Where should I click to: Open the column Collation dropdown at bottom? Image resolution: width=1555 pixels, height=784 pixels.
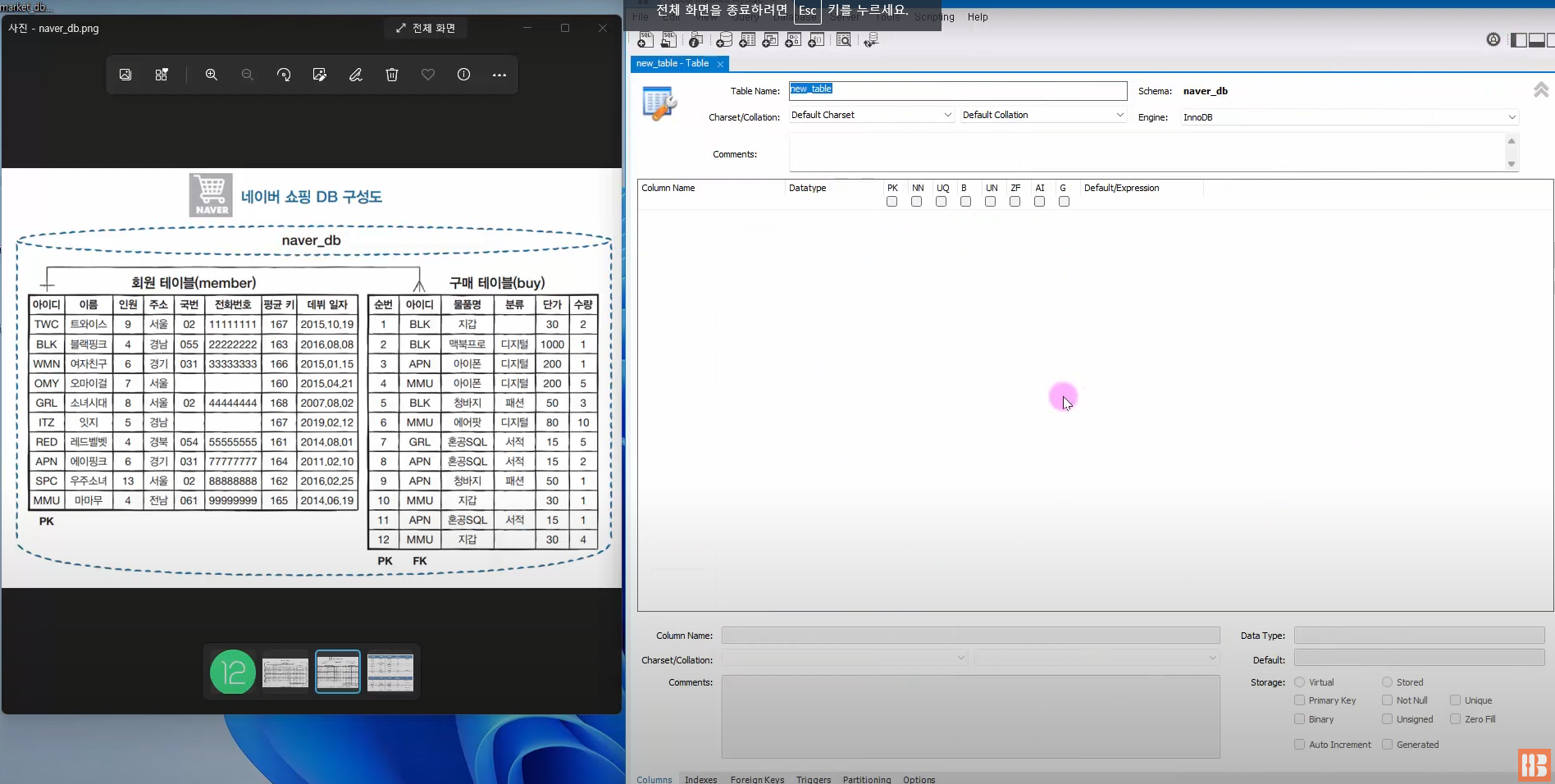1097,658
